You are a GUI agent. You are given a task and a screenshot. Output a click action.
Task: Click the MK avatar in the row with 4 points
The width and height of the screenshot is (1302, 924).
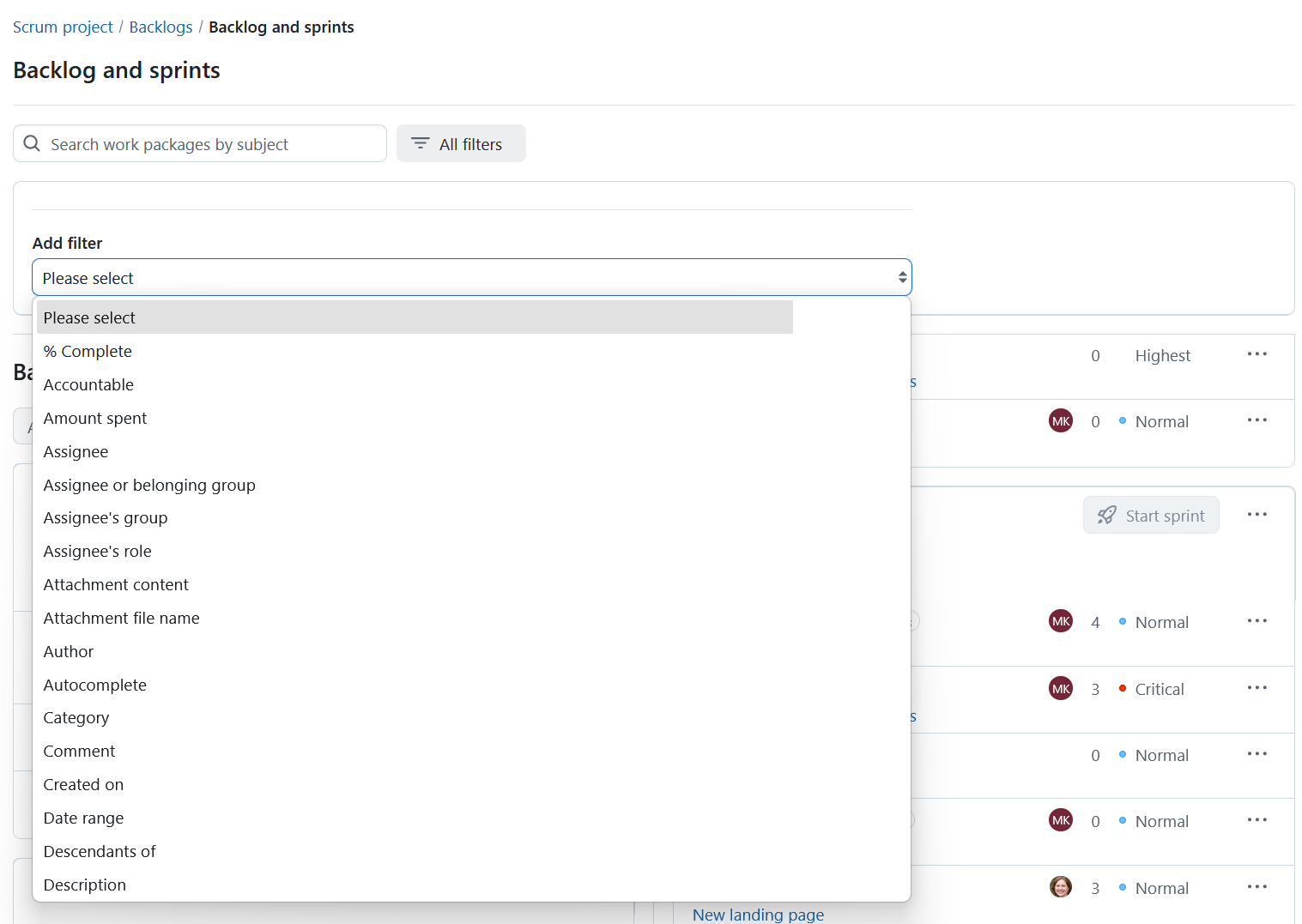pos(1061,621)
